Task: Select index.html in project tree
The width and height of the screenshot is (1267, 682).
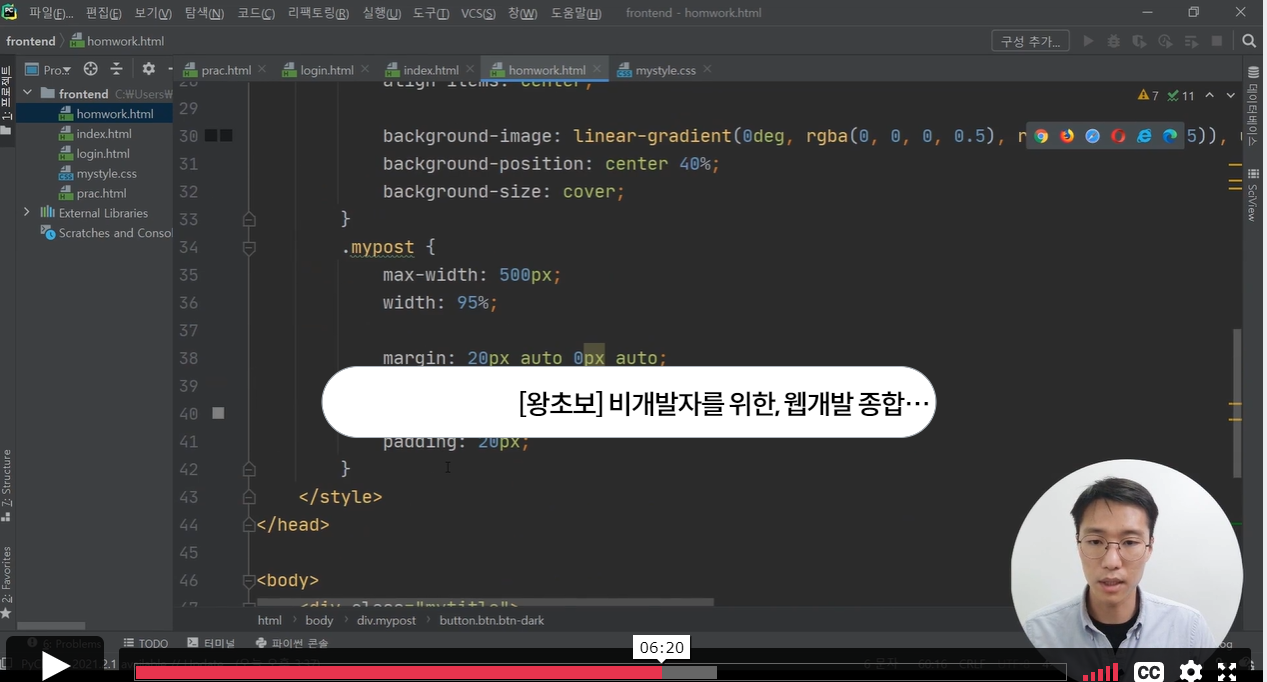Action: click(94, 133)
